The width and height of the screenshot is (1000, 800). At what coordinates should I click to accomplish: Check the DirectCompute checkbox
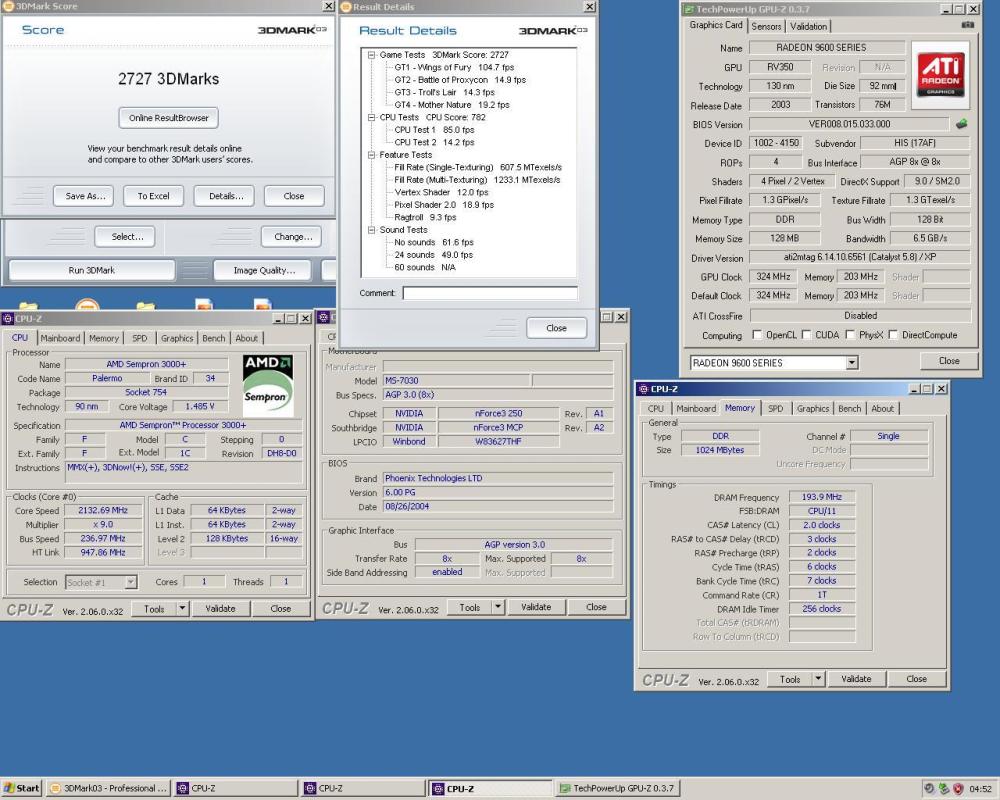893,335
